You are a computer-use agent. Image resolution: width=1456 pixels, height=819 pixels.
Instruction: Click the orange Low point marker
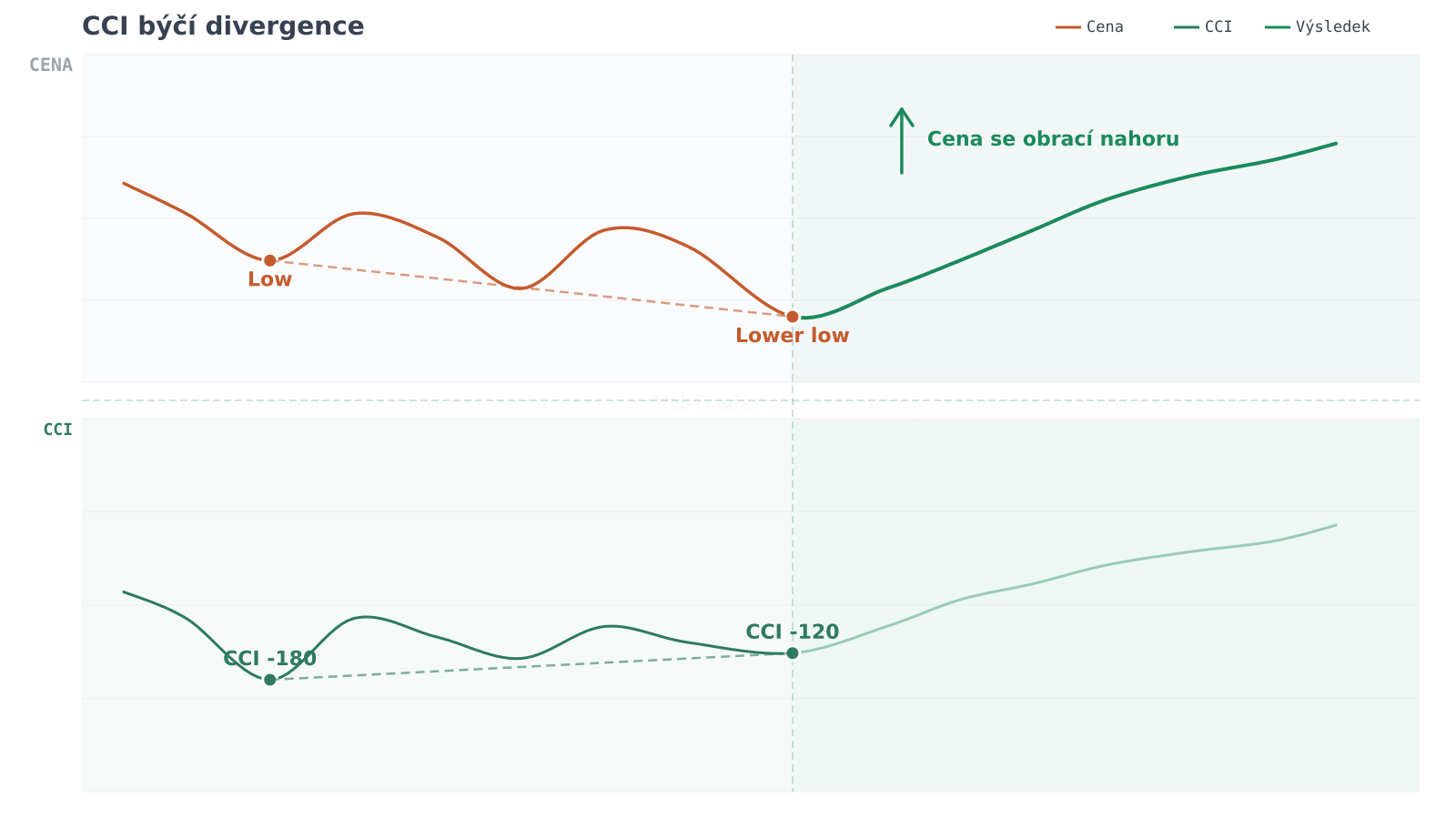270,260
